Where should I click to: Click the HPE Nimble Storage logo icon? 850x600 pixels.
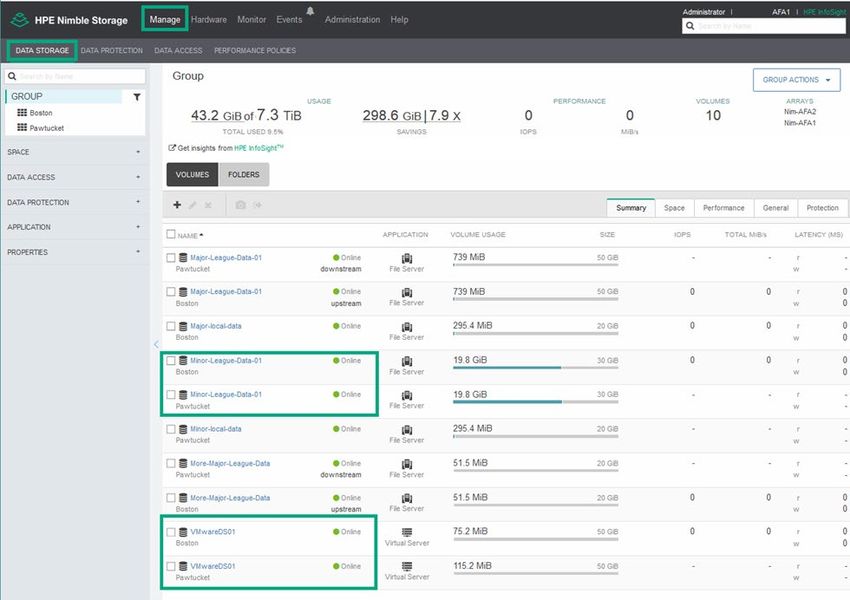click(20, 20)
